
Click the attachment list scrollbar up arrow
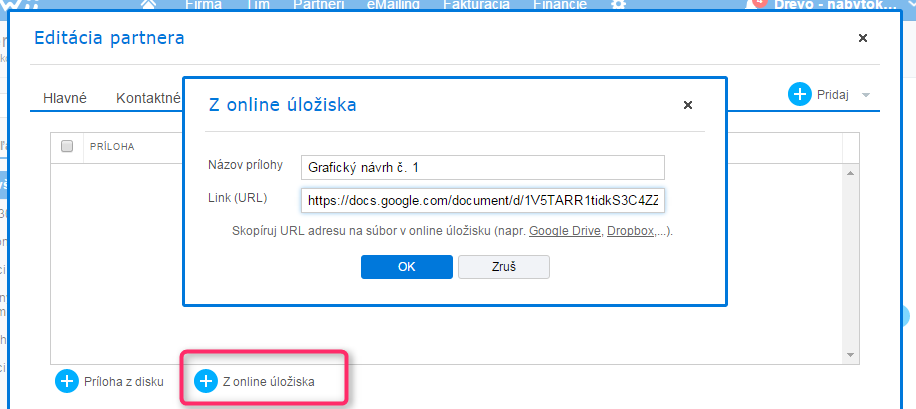click(x=850, y=173)
